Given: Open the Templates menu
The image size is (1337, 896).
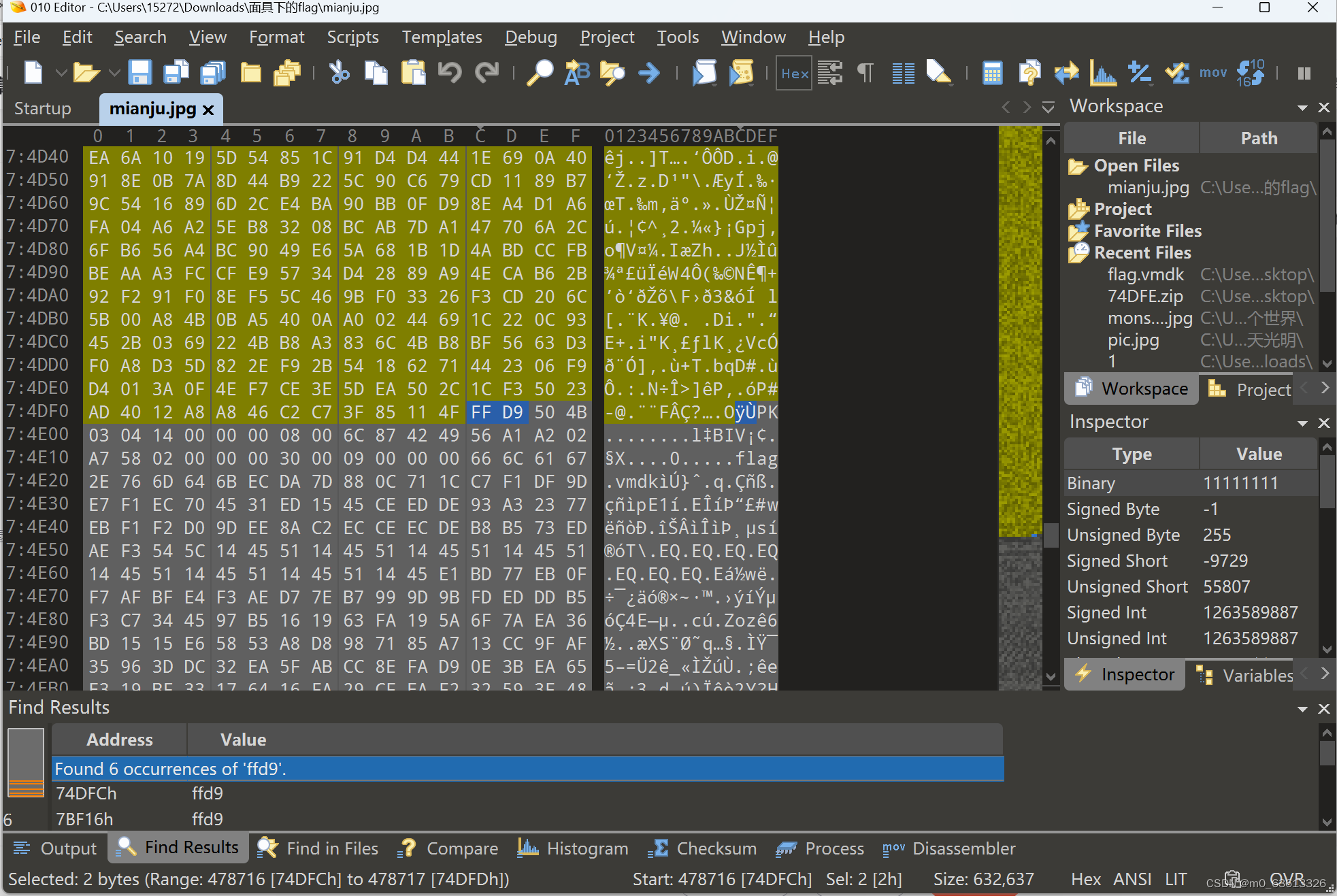Looking at the screenshot, I should [442, 37].
